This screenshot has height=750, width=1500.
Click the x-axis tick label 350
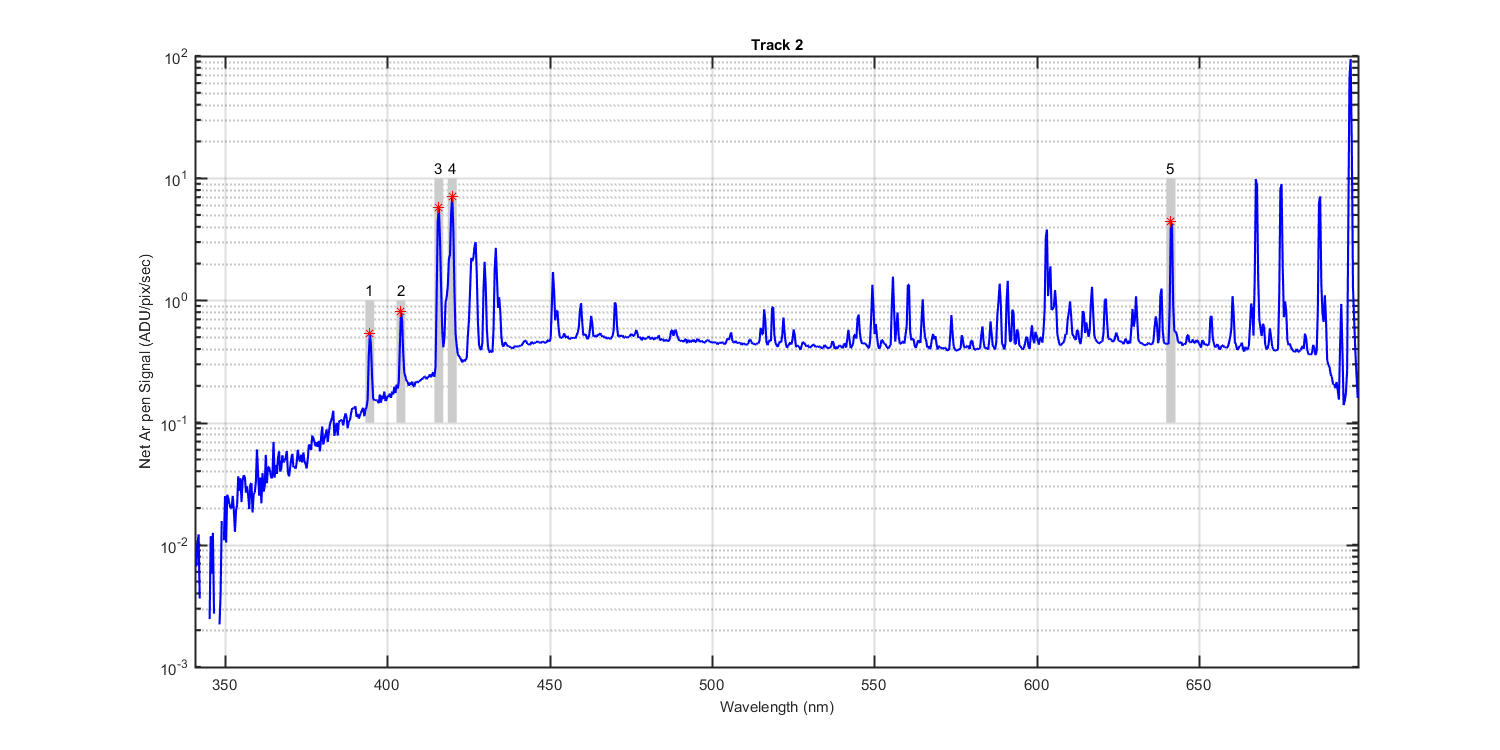pyautogui.click(x=226, y=685)
